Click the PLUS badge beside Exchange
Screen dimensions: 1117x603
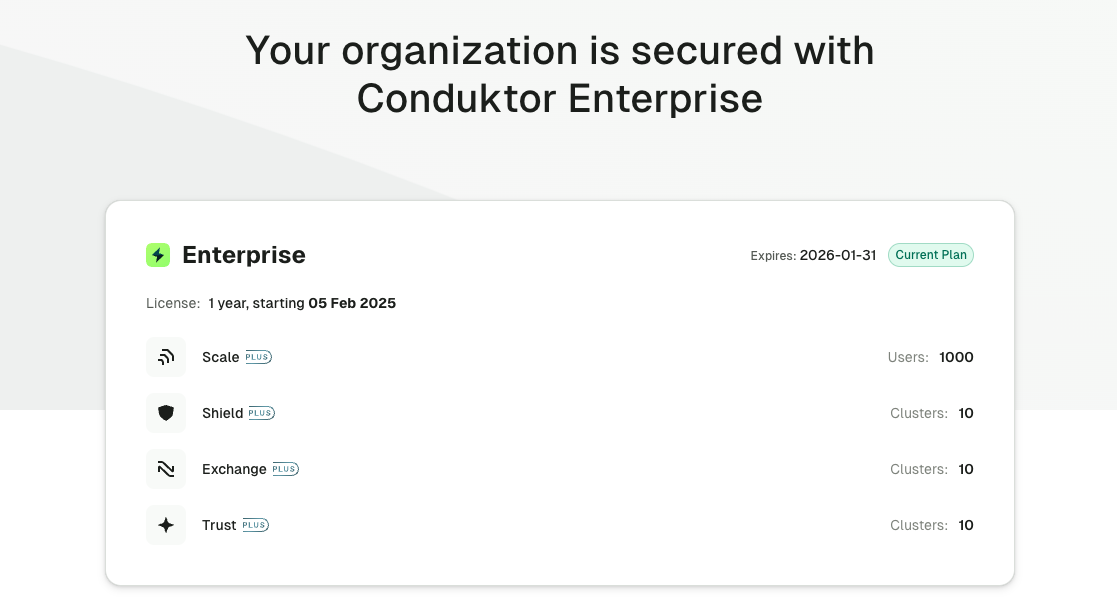[286, 469]
